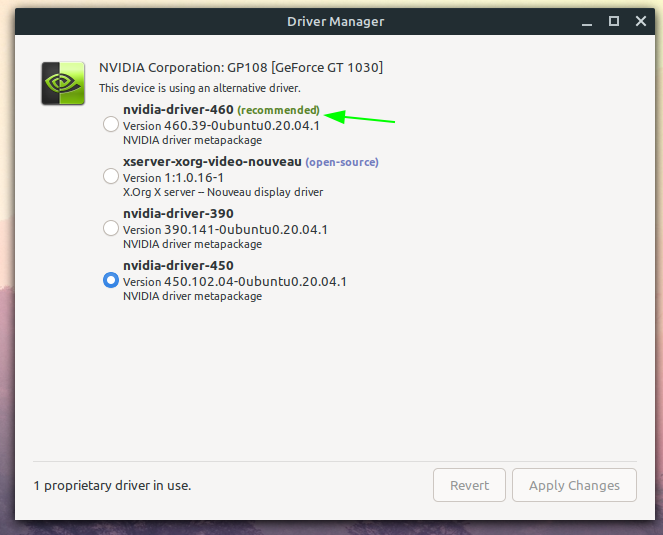
Task: Click the selected nvidia-driver-450 radio button
Action: pos(111,280)
